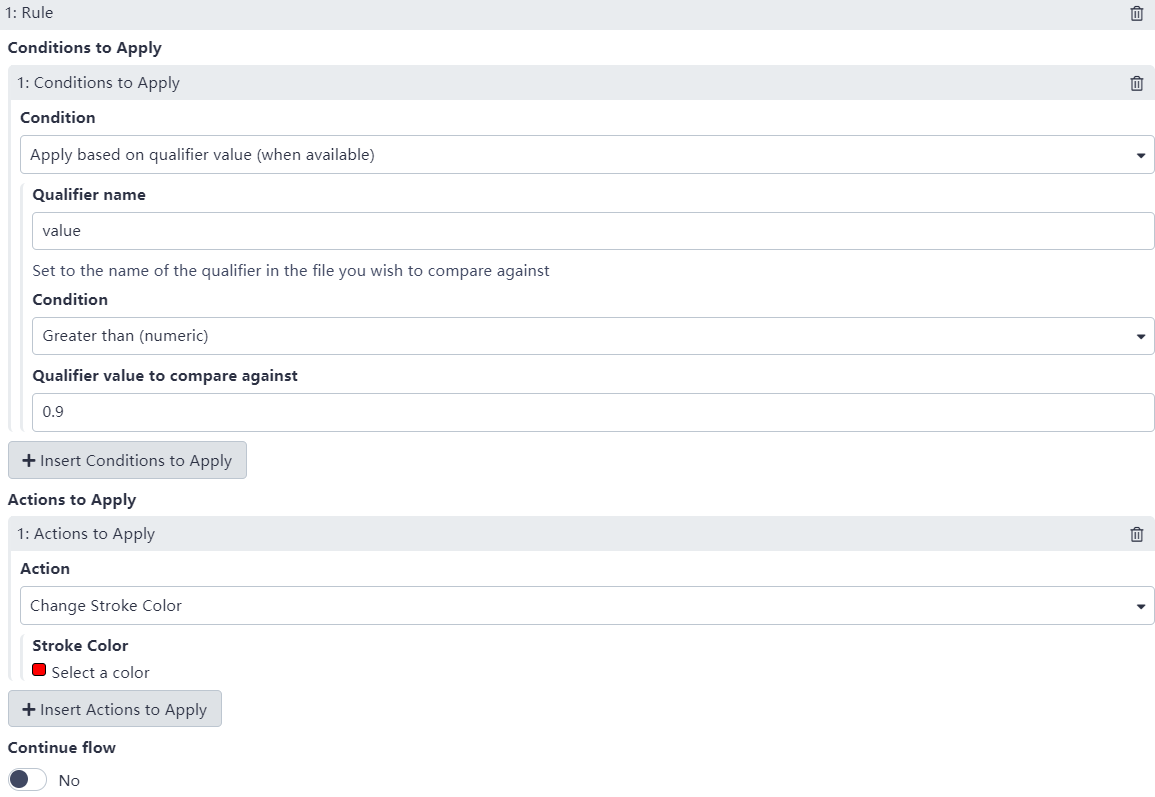Click the 'Select a color' label
The height and width of the screenshot is (797, 1155).
(x=100, y=673)
